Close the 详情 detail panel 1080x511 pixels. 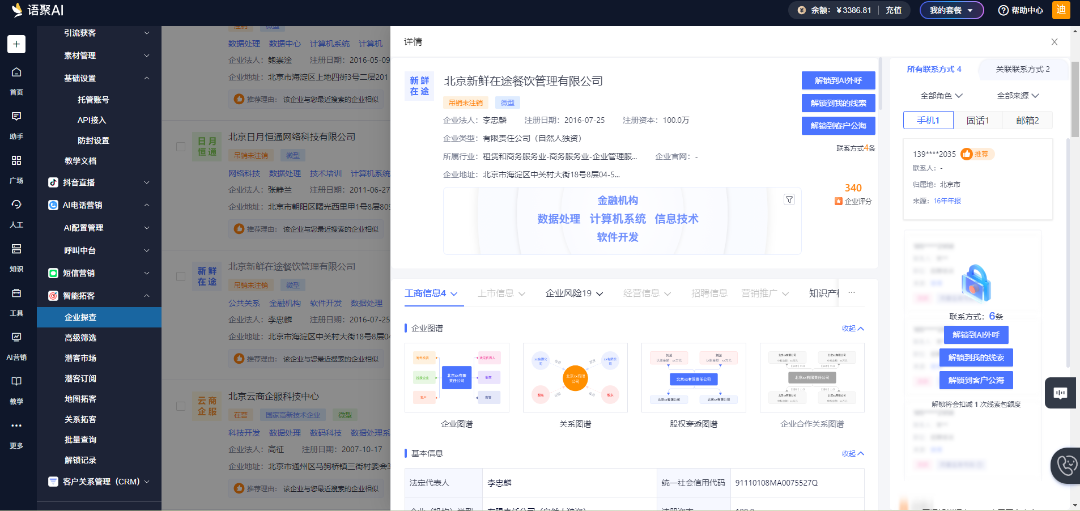[1054, 42]
